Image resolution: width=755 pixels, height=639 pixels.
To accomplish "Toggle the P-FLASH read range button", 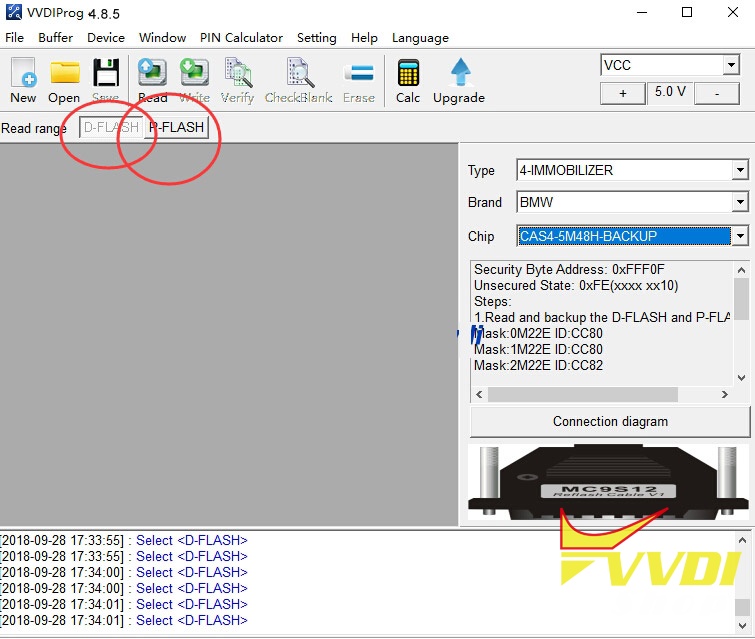I will 176,128.
